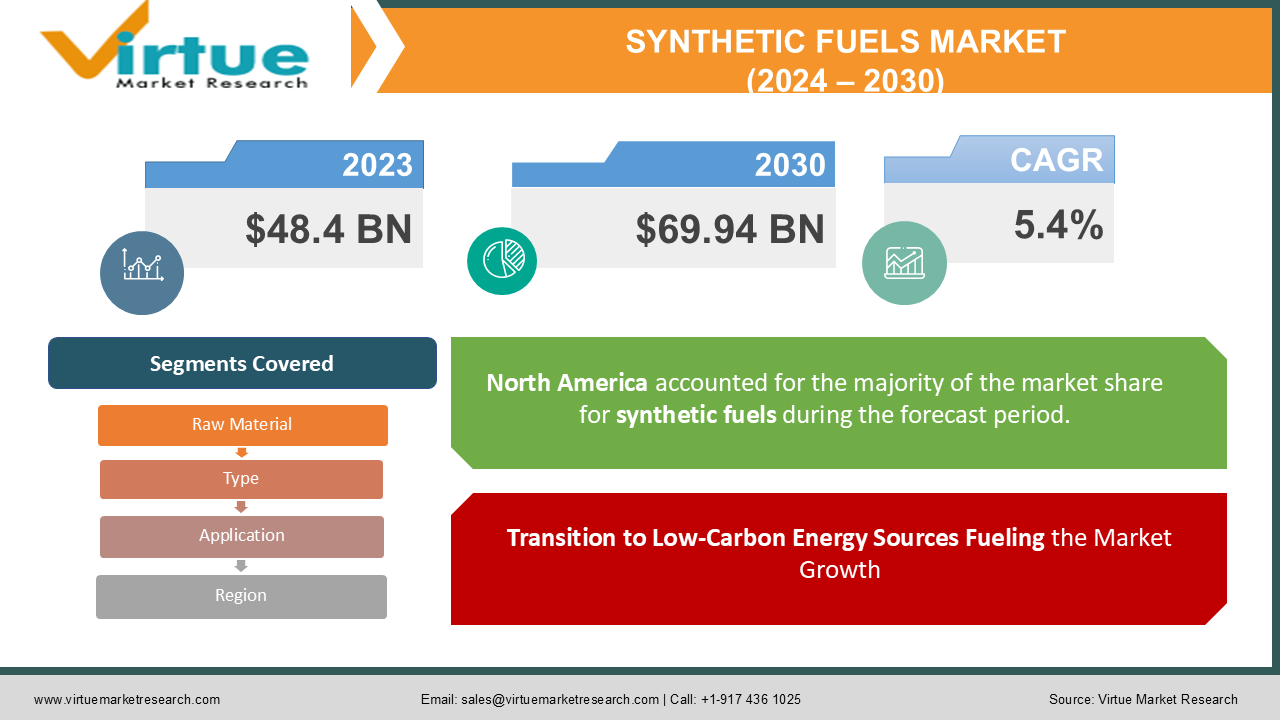Click the orange arrow next to the title

click(375, 45)
